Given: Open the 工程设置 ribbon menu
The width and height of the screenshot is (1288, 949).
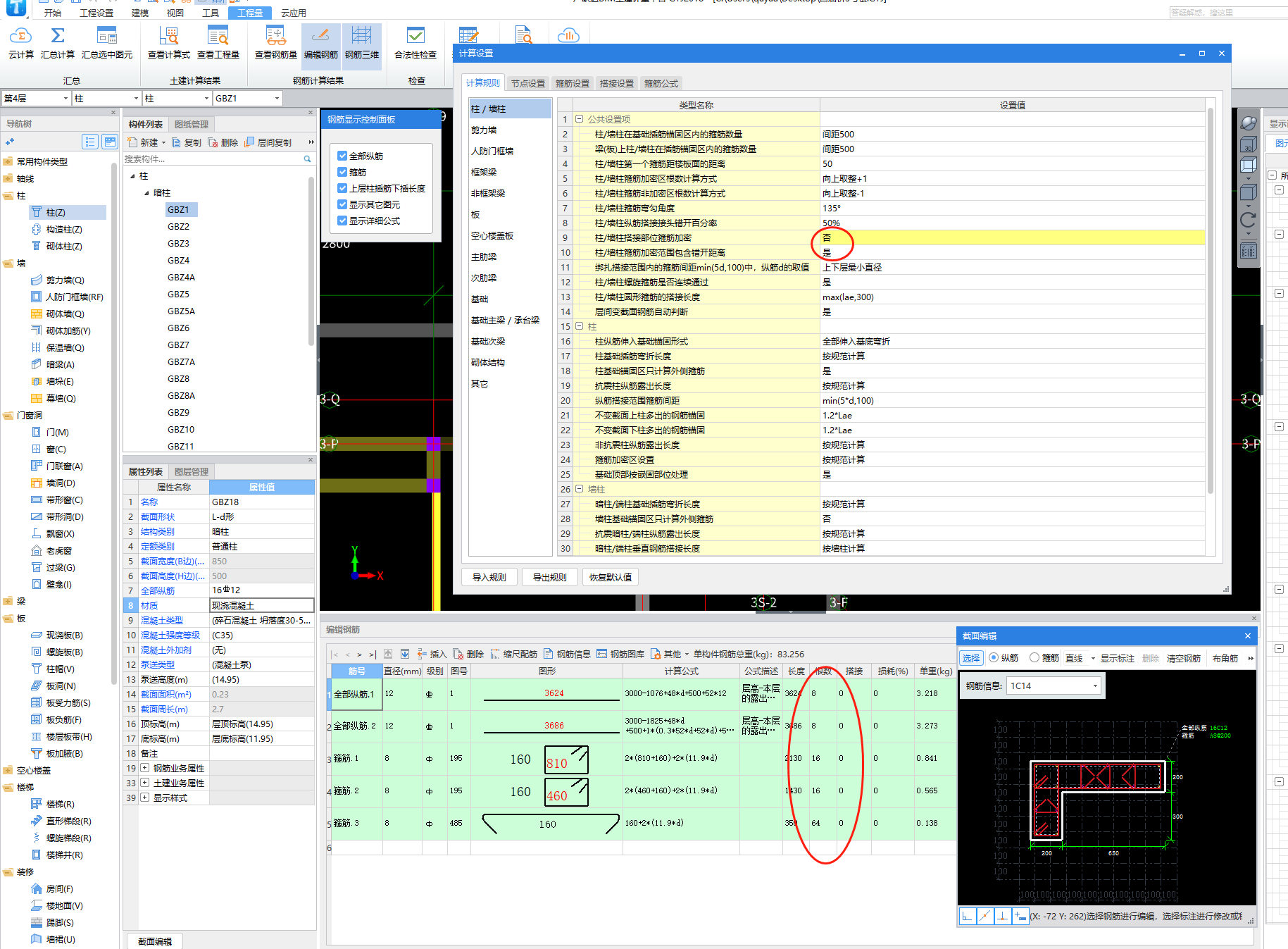Looking at the screenshot, I should 96,13.
